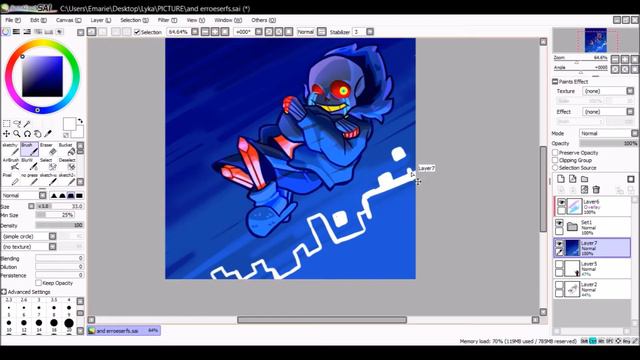Open the Layer menu
Viewport: 640px width, 360px height.
pyautogui.click(x=100, y=20)
